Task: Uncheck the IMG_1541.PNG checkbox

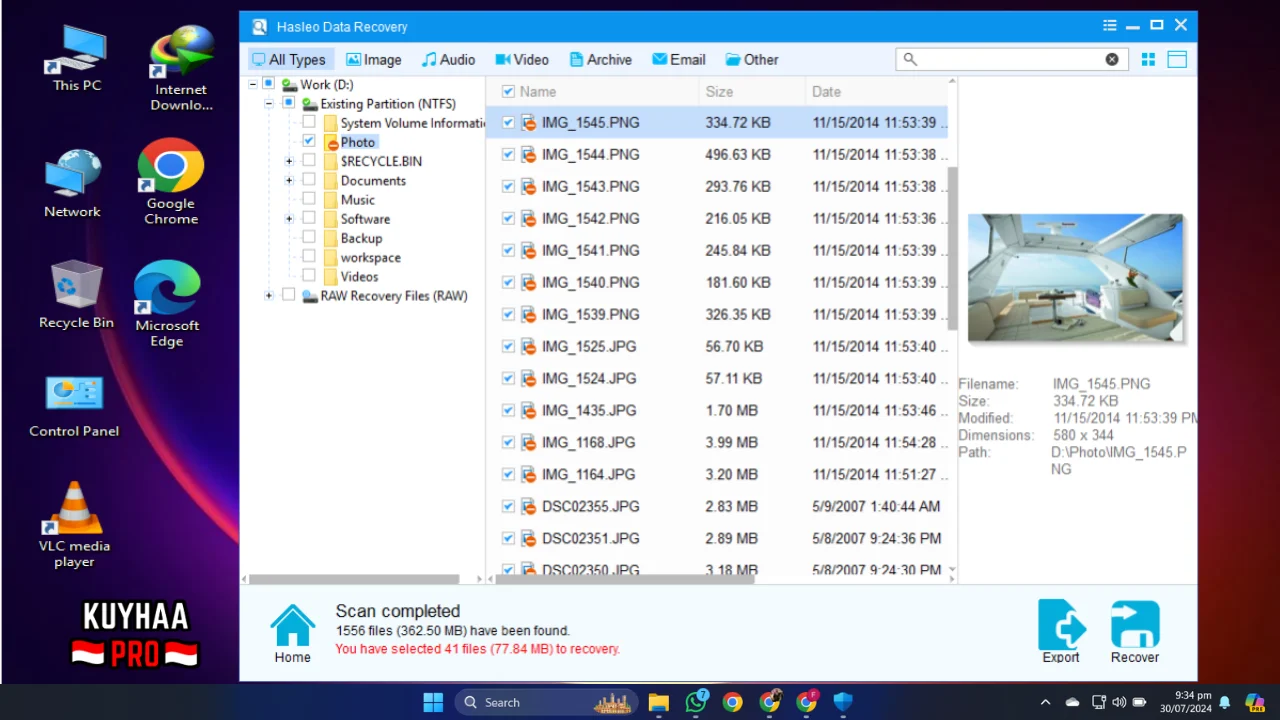Action: (508, 250)
